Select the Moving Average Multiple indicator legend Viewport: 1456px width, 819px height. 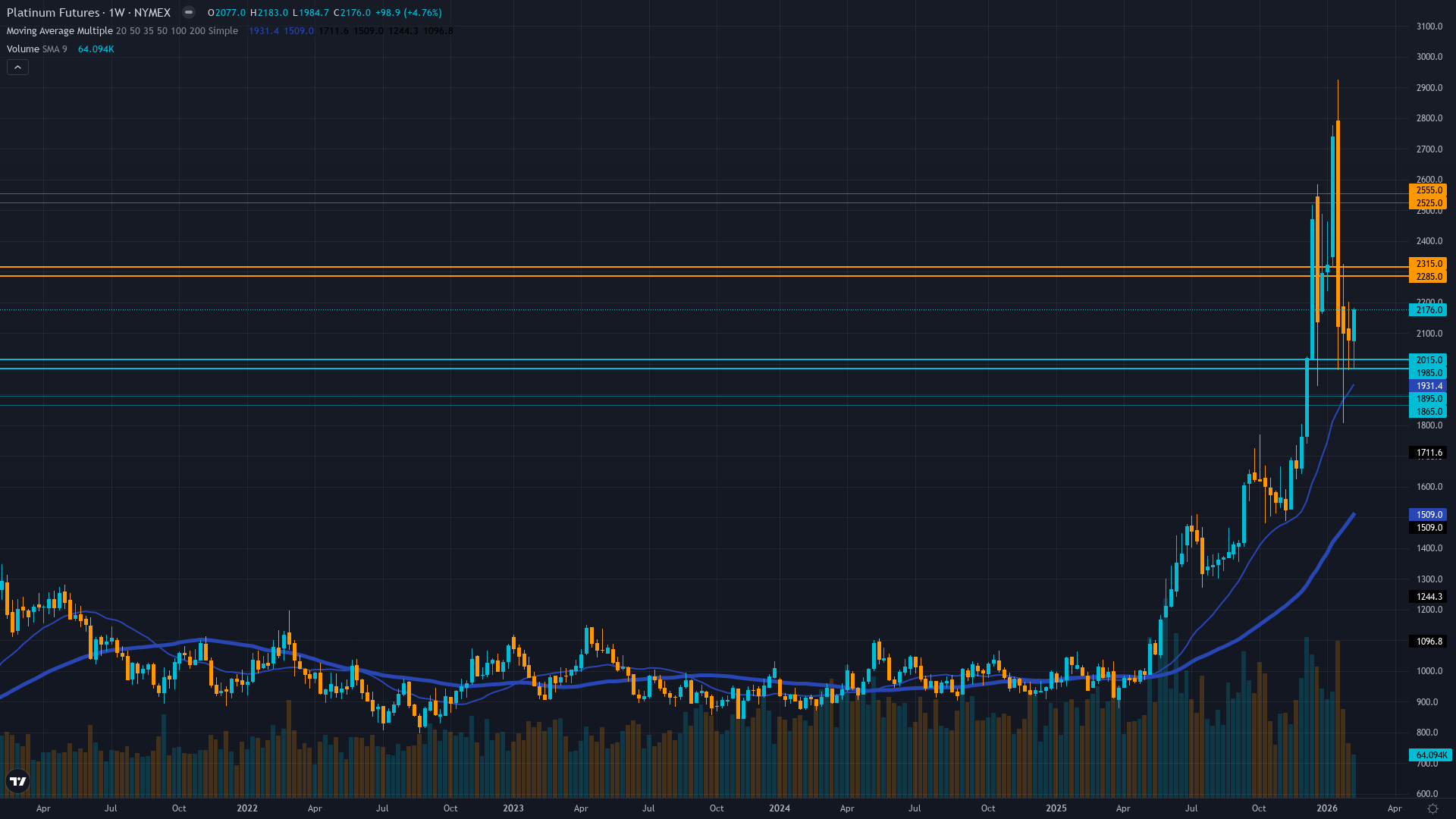pos(122,31)
